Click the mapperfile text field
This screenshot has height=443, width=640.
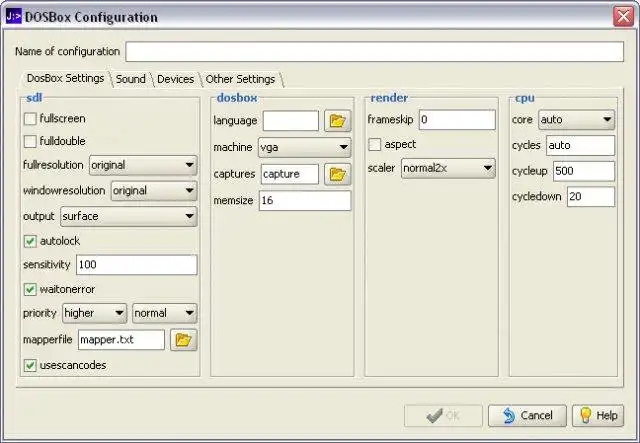pos(121,340)
